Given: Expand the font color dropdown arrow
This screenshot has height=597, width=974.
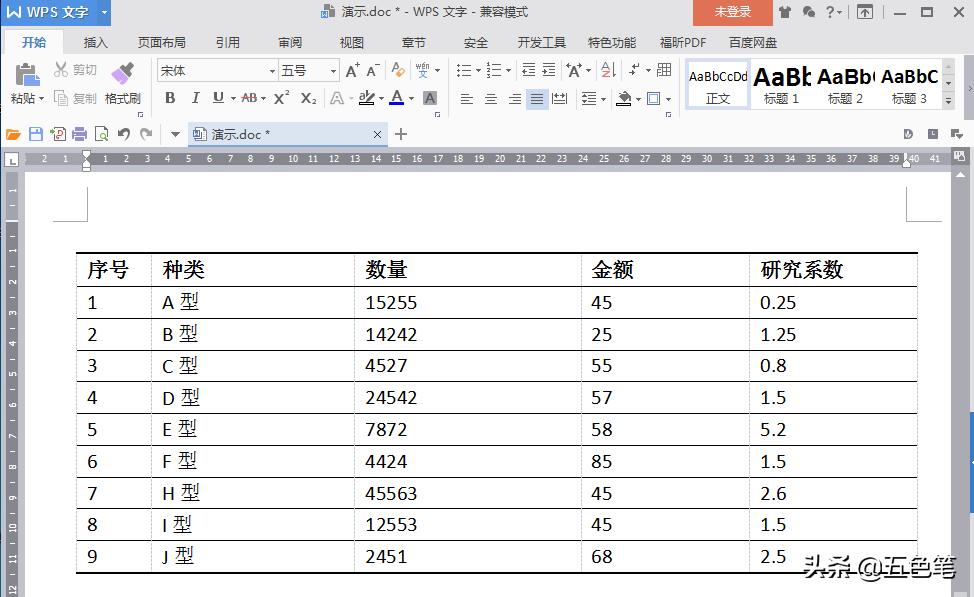Looking at the screenshot, I should click(x=413, y=98).
